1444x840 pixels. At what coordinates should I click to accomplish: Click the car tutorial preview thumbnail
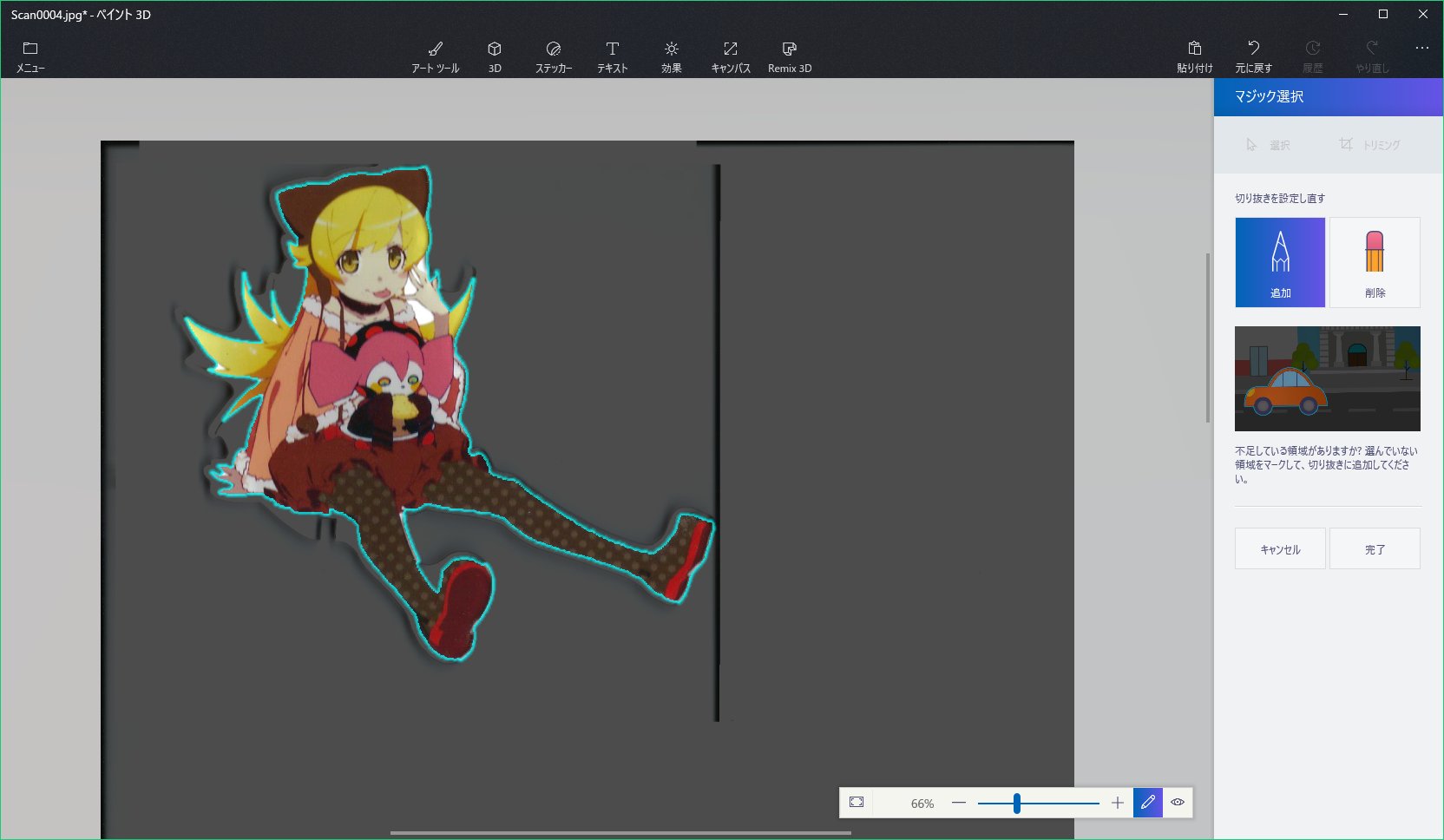tap(1328, 378)
